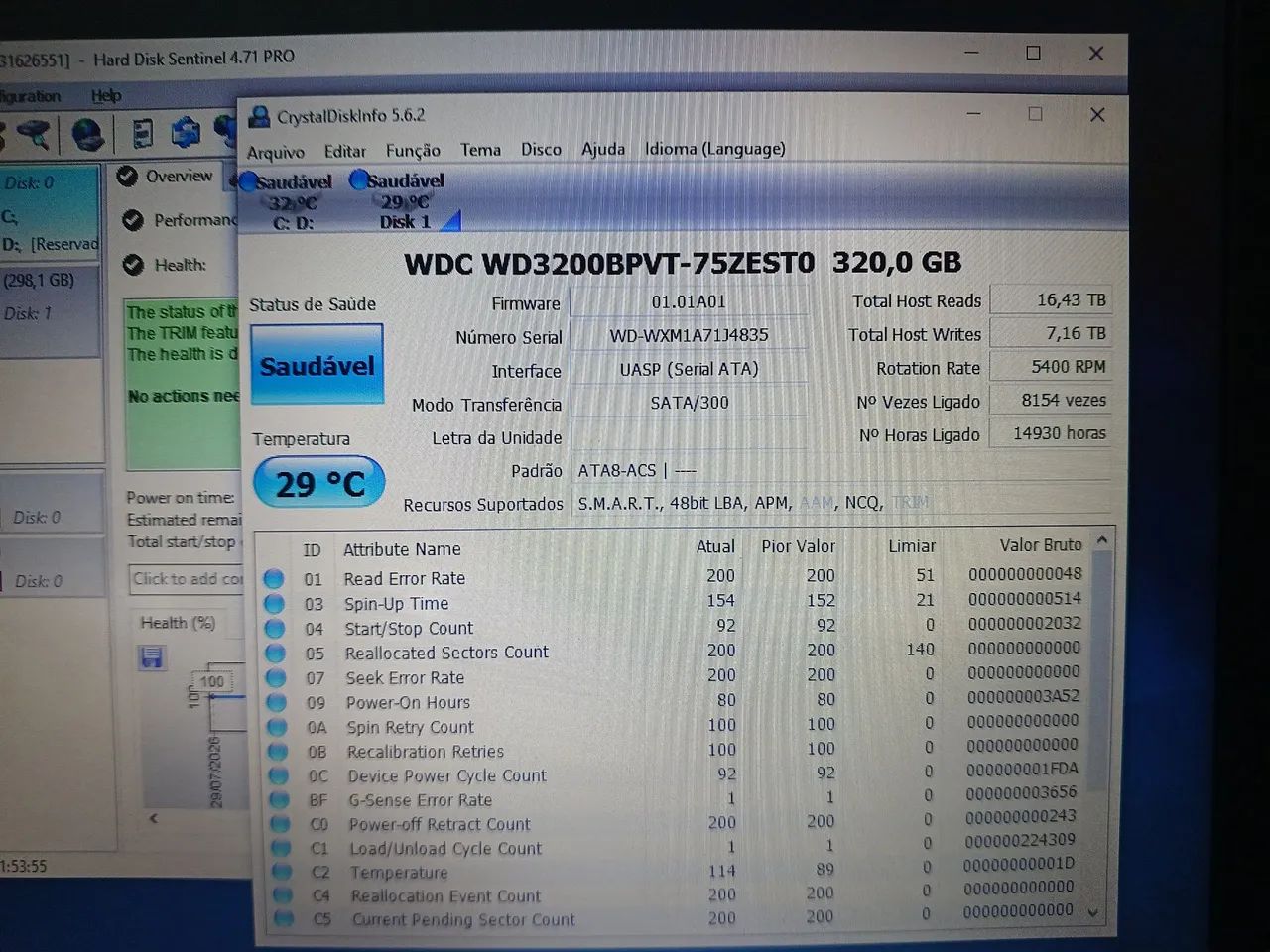The width and height of the screenshot is (1270, 952).
Task: Click report document icon in Hard Disk Sentinel toolbar
Action: point(143,133)
